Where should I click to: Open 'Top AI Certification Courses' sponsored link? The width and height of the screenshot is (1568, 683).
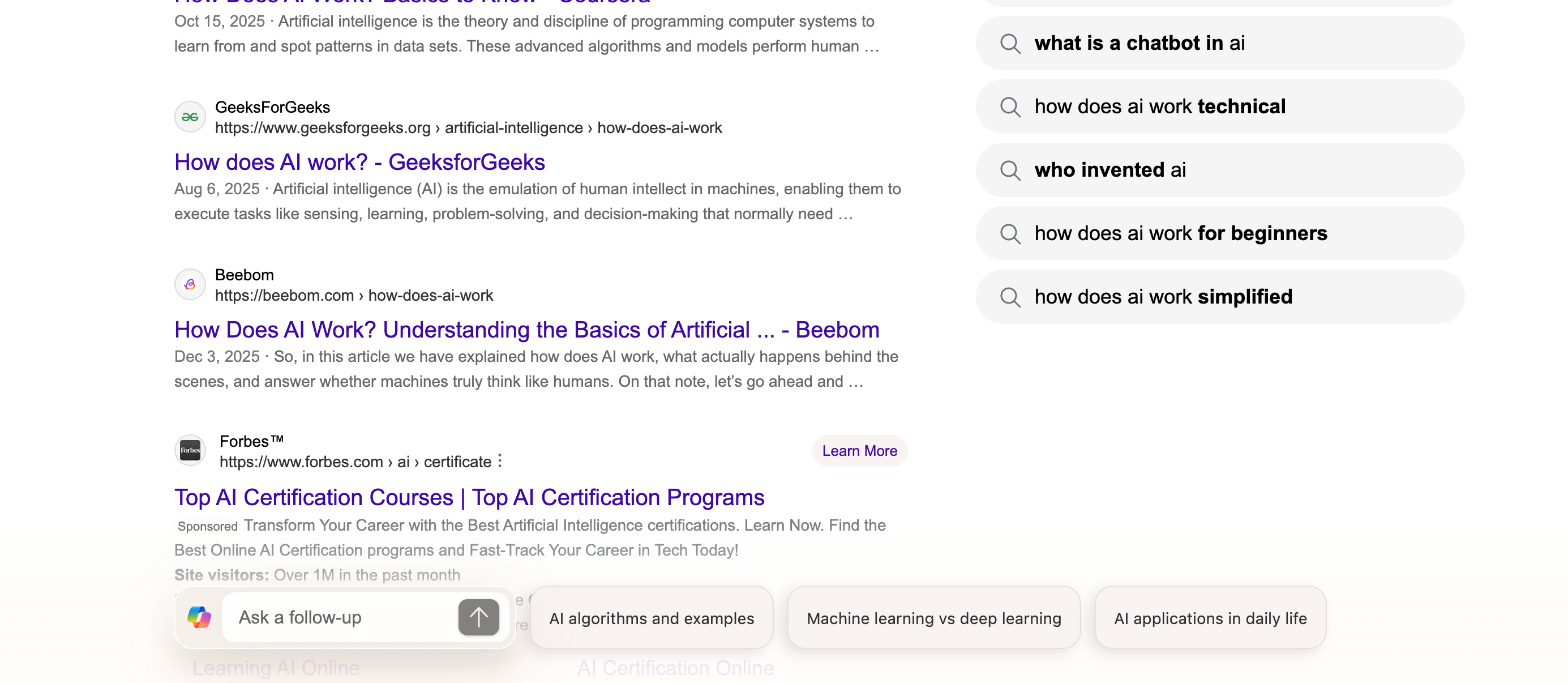click(469, 497)
